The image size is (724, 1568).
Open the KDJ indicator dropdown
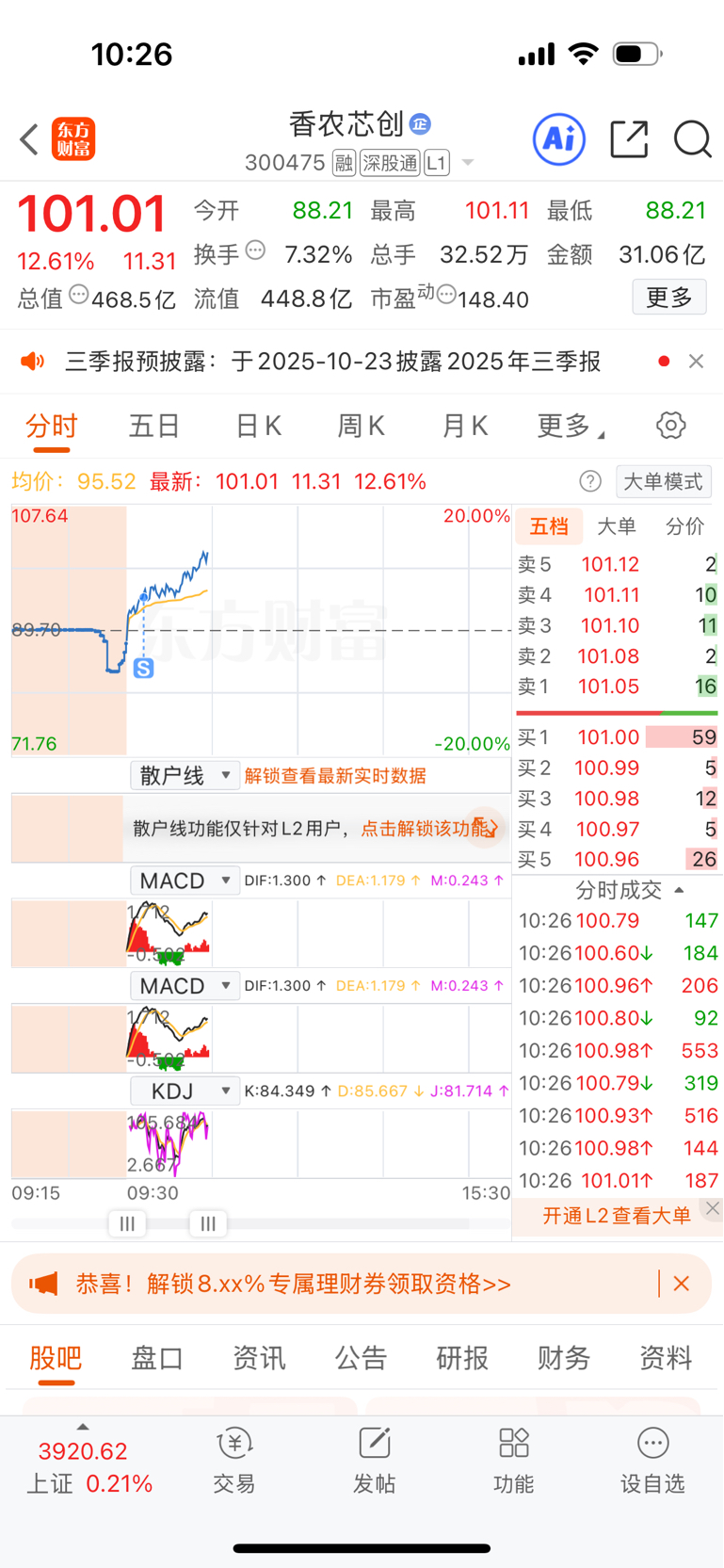(x=185, y=1091)
